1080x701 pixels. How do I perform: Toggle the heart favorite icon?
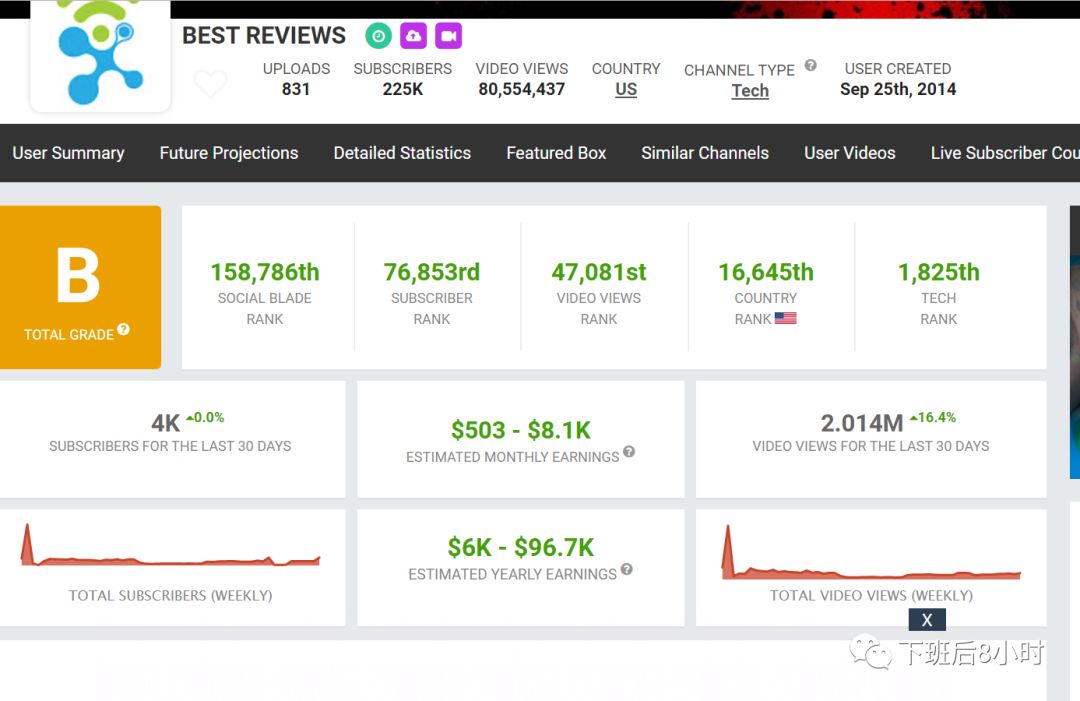(210, 84)
